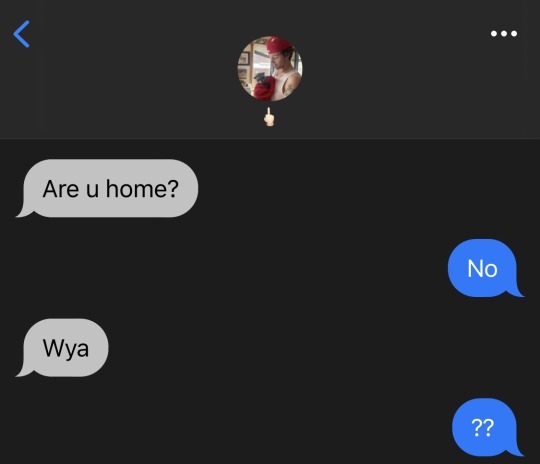Click the word "Are" in the received message

tap(61, 189)
